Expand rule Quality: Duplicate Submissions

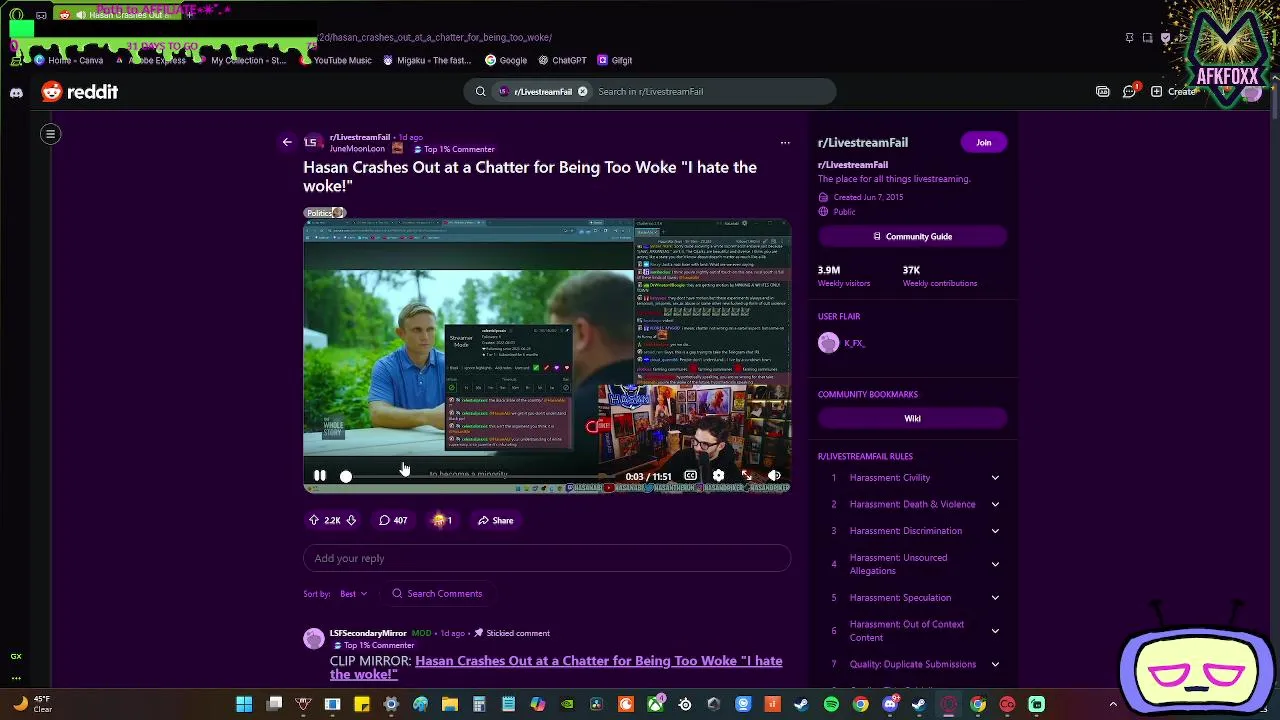click(912, 664)
